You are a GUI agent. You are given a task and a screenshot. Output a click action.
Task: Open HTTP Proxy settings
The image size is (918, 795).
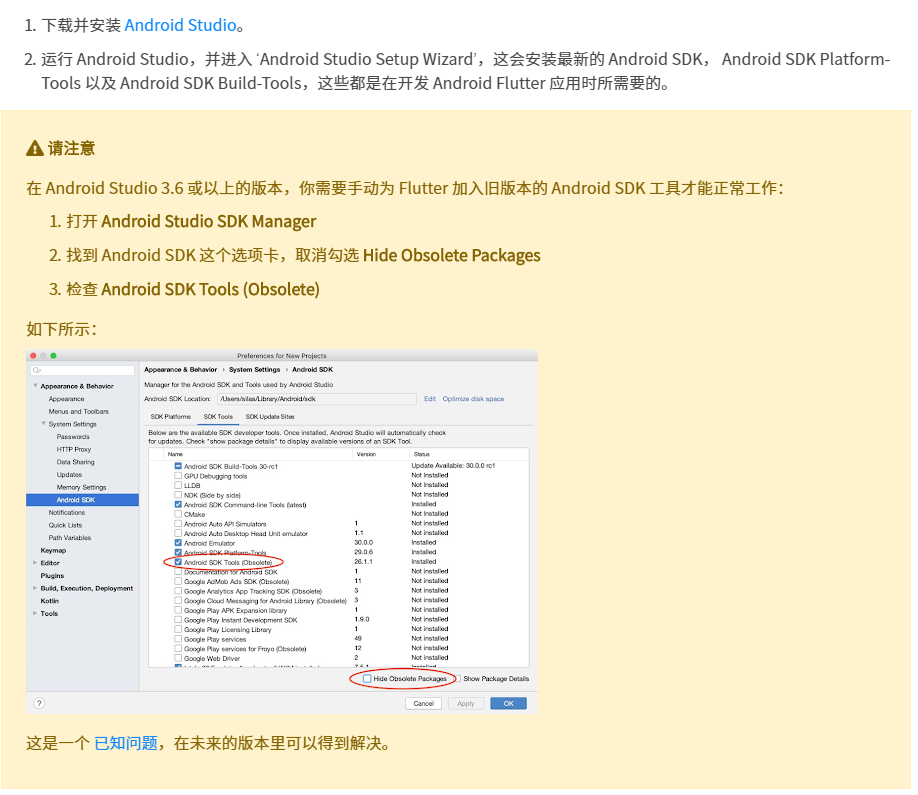pos(74,450)
